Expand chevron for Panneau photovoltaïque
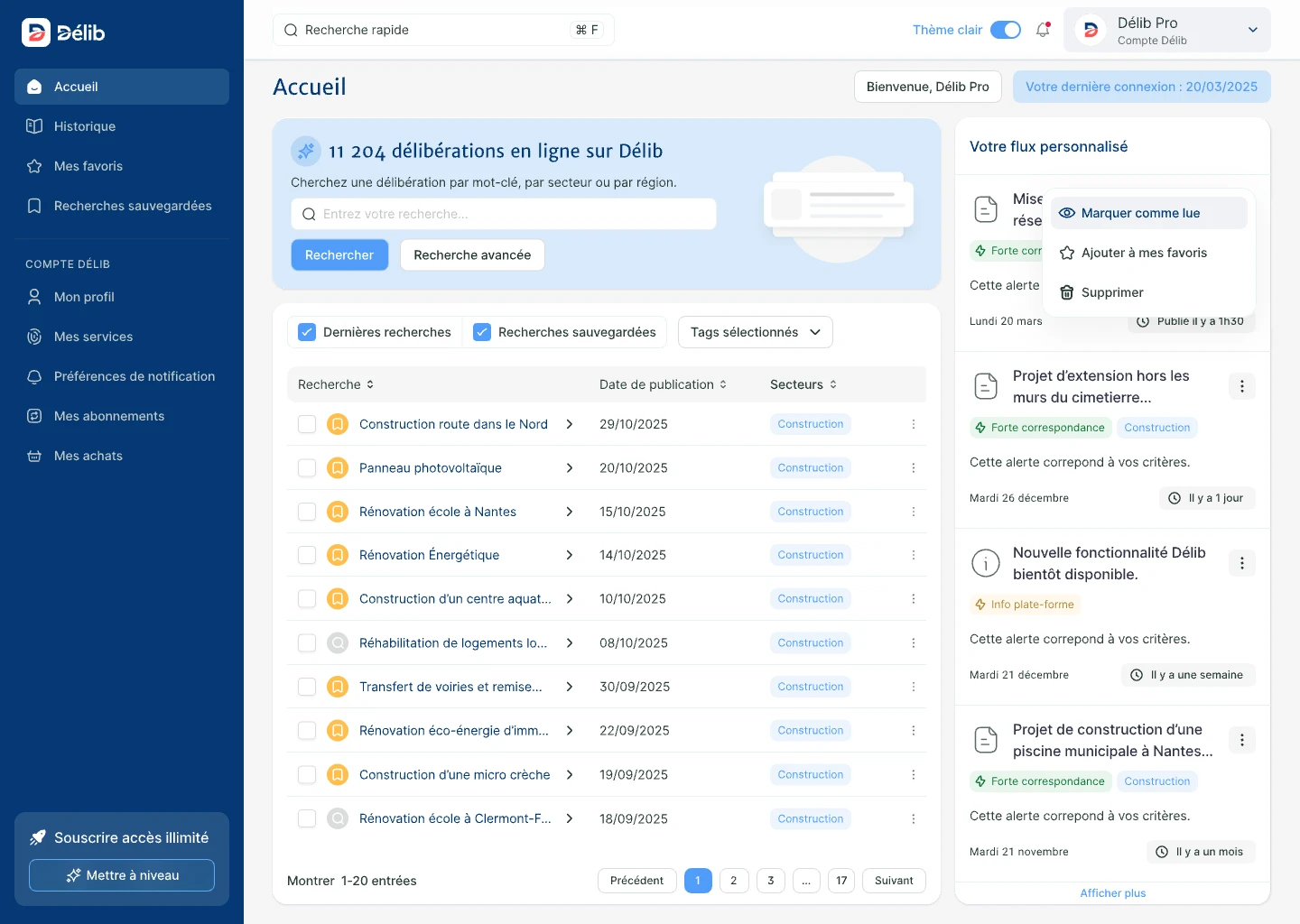 click(x=570, y=468)
